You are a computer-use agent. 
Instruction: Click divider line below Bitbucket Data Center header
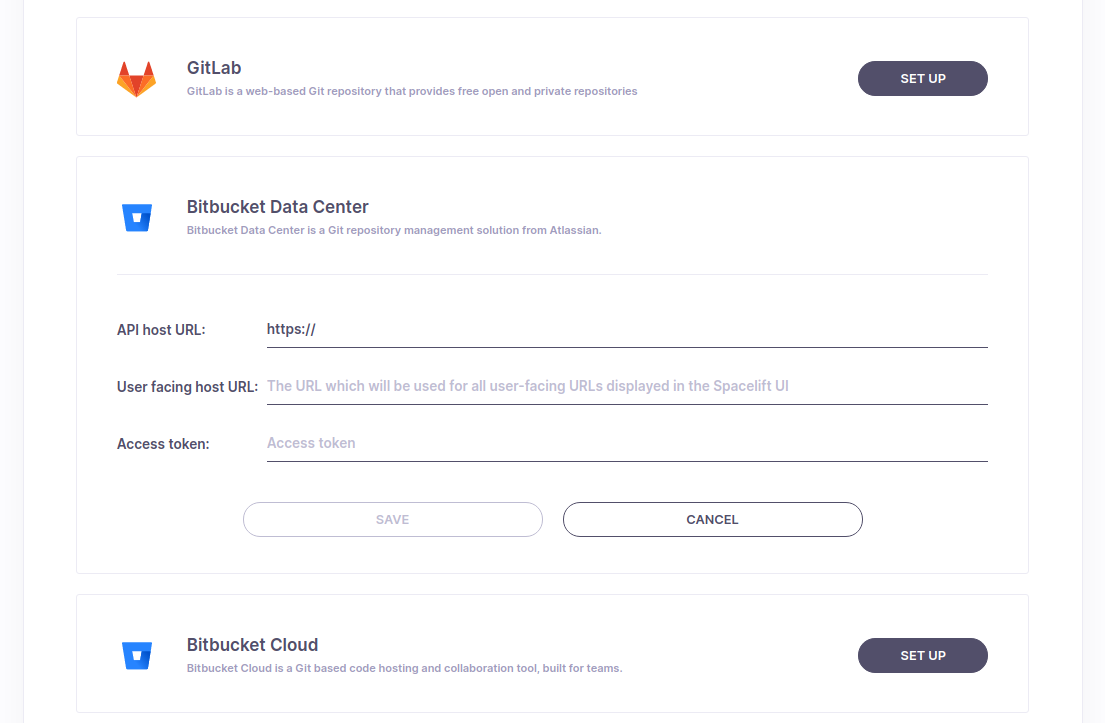(552, 274)
